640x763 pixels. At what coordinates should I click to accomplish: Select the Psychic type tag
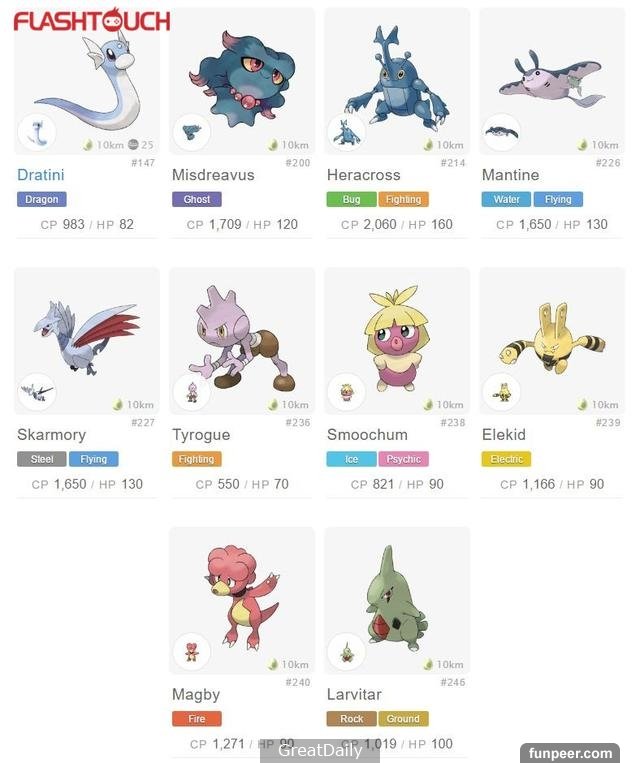click(403, 459)
